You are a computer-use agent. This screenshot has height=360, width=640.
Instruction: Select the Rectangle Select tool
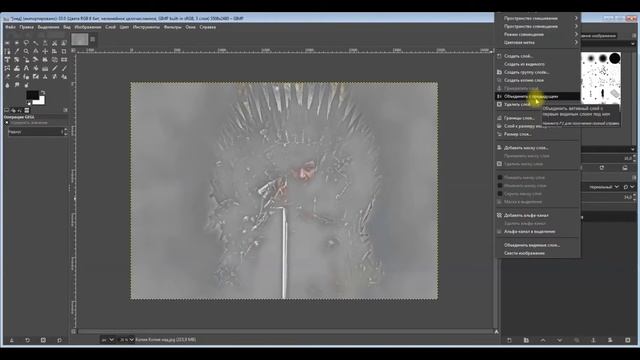[7, 43]
